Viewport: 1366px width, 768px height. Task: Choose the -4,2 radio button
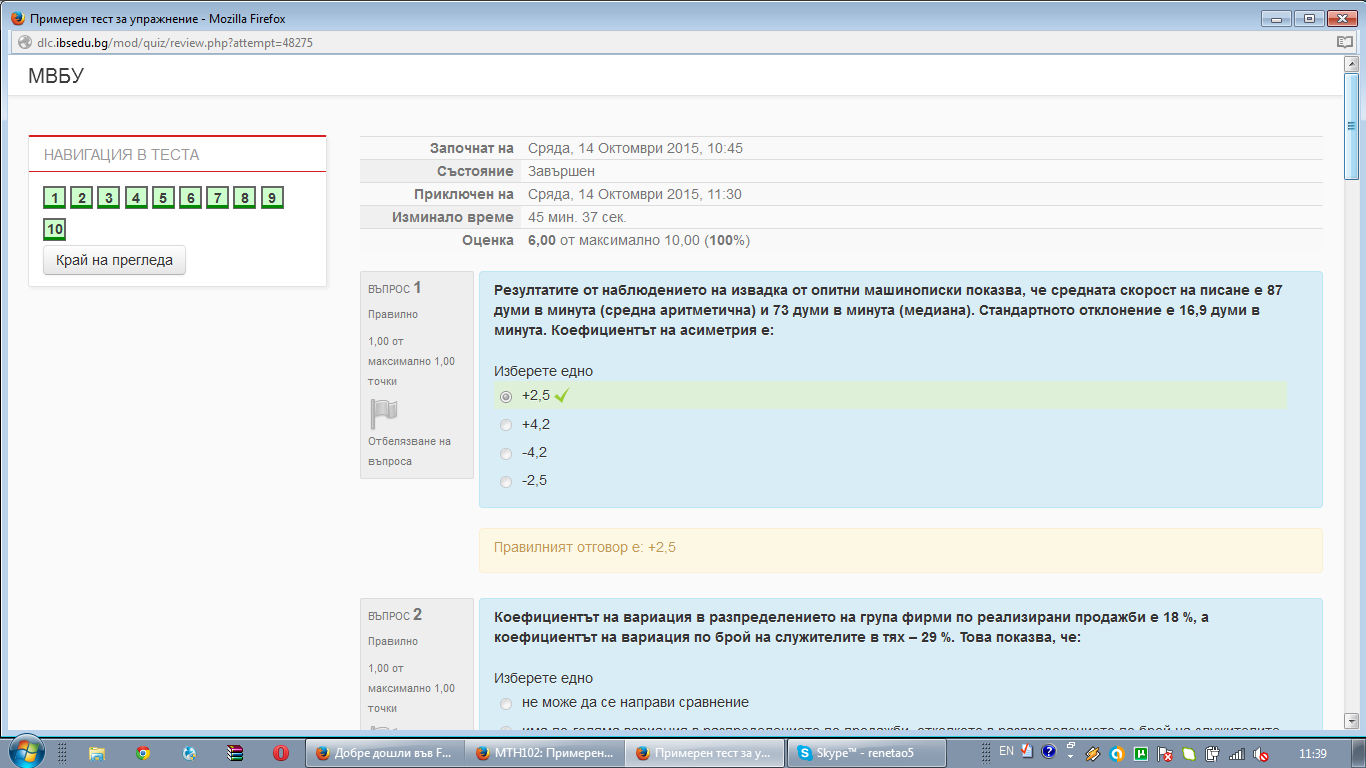(506, 453)
